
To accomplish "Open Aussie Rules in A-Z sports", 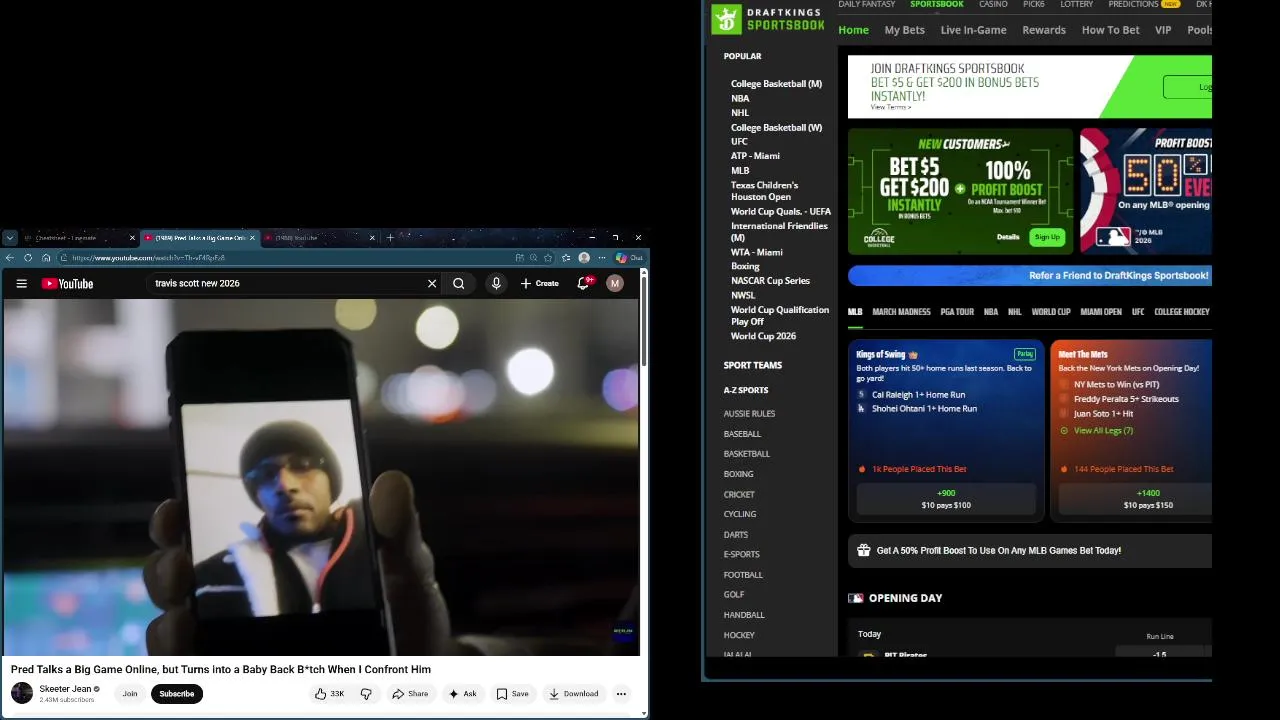I will 749,414.
